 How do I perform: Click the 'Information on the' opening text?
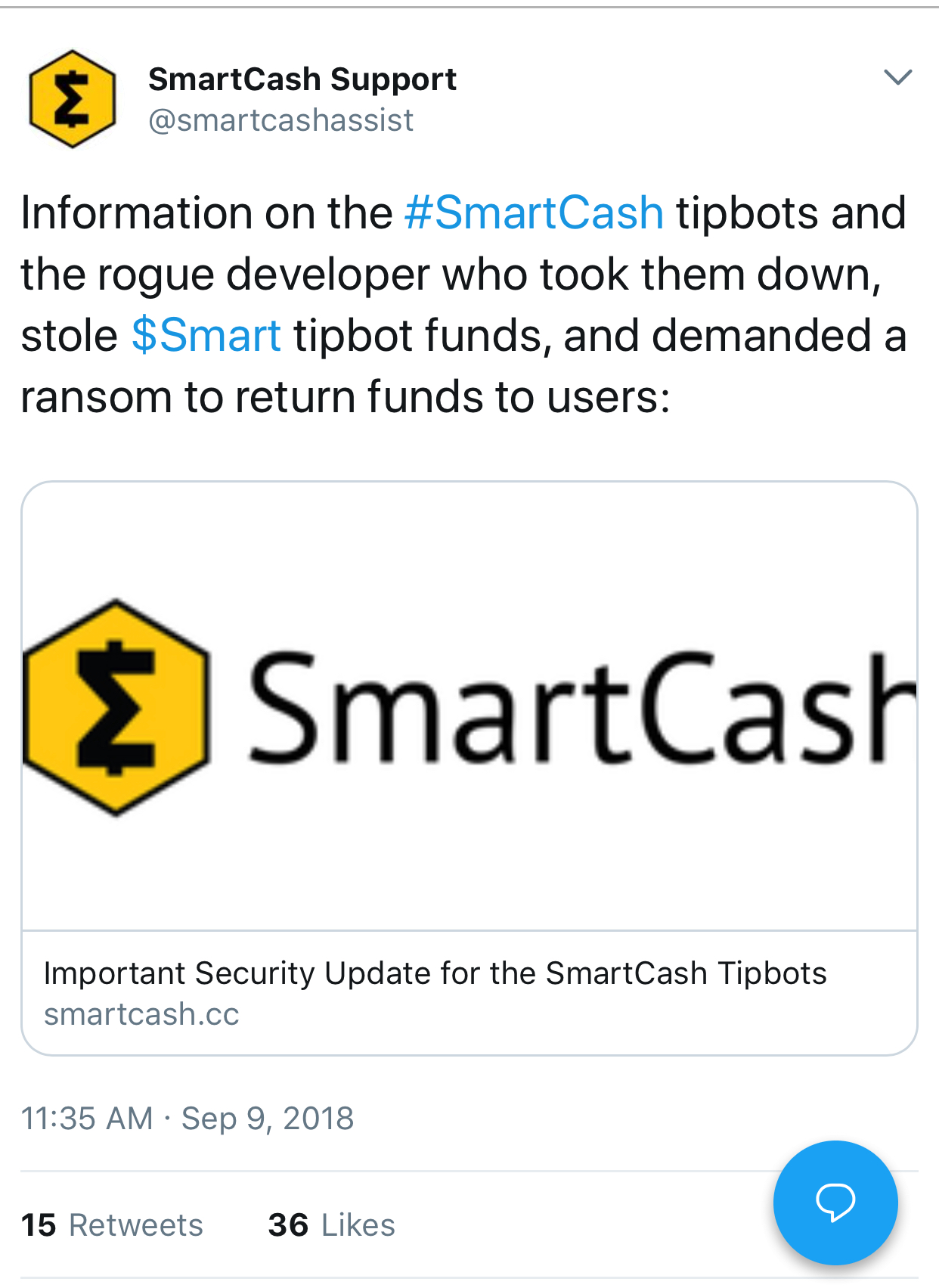point(206,213)
